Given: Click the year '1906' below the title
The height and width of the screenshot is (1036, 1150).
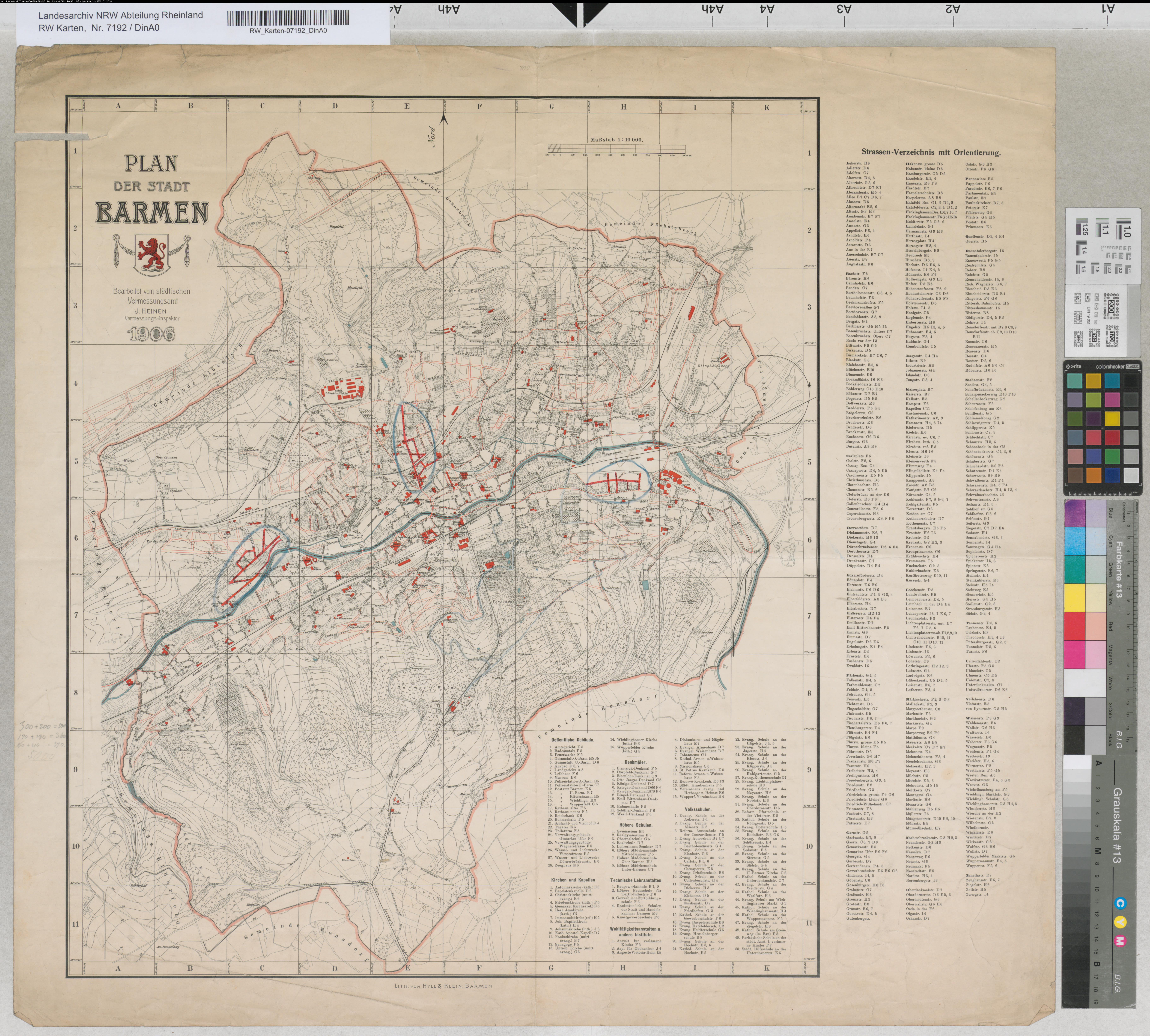Looking at the screenshot, I should (x=151, y=334).
